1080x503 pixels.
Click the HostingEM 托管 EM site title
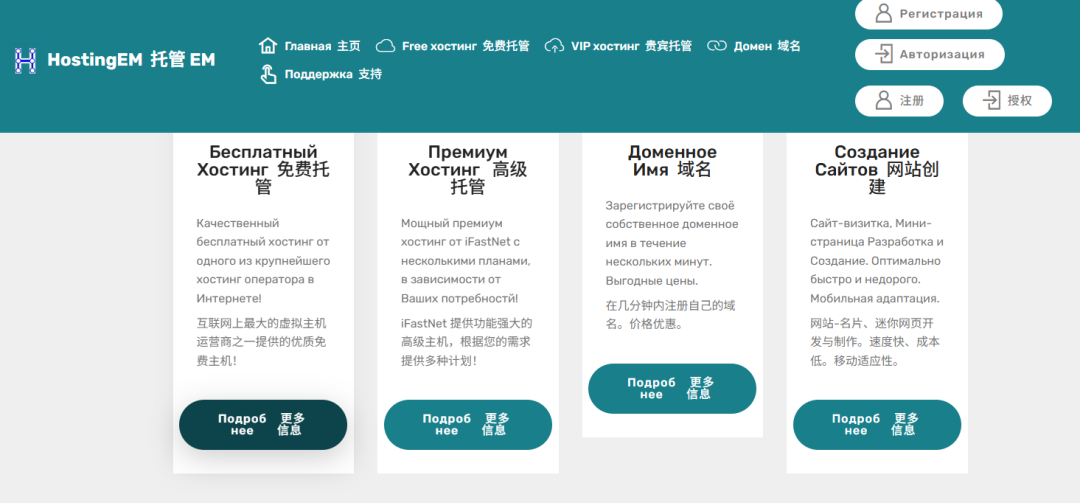tap(131, 61)
